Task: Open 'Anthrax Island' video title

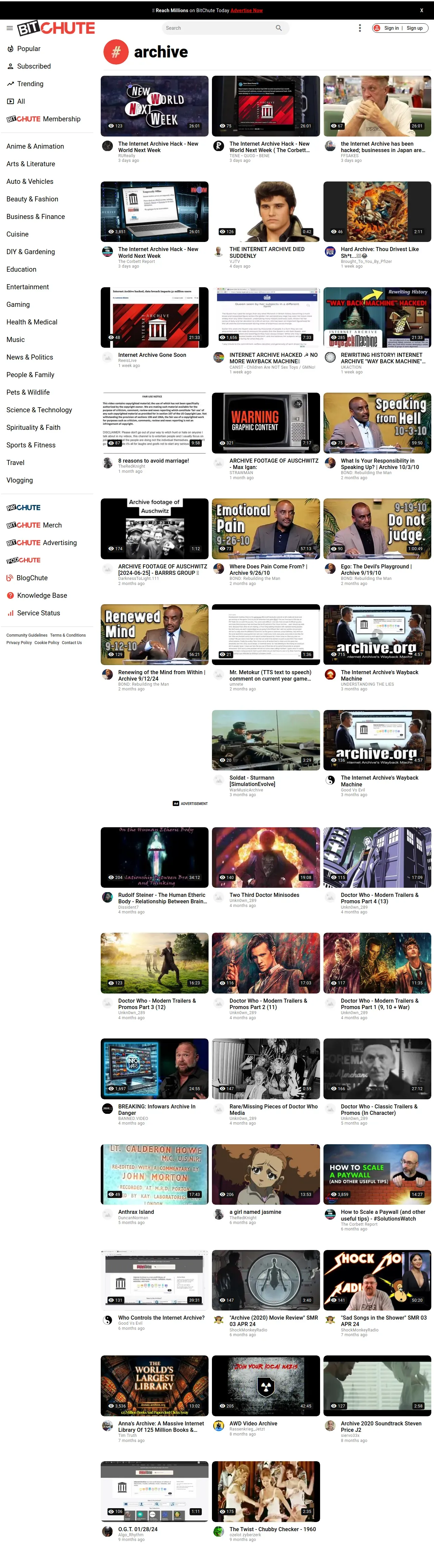Action: [x=136, y=1212]
